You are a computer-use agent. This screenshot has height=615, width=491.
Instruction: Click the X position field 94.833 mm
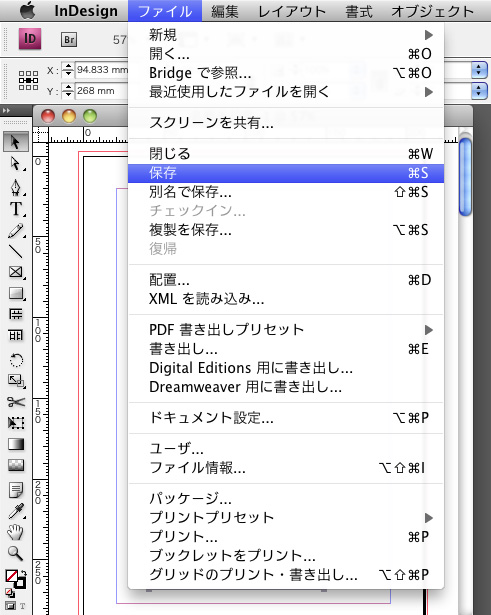102,70
